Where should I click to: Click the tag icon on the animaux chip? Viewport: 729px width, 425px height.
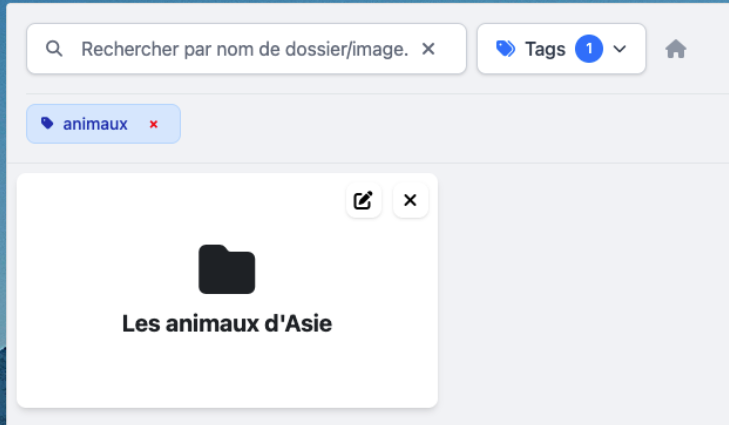tap(47, 124)
